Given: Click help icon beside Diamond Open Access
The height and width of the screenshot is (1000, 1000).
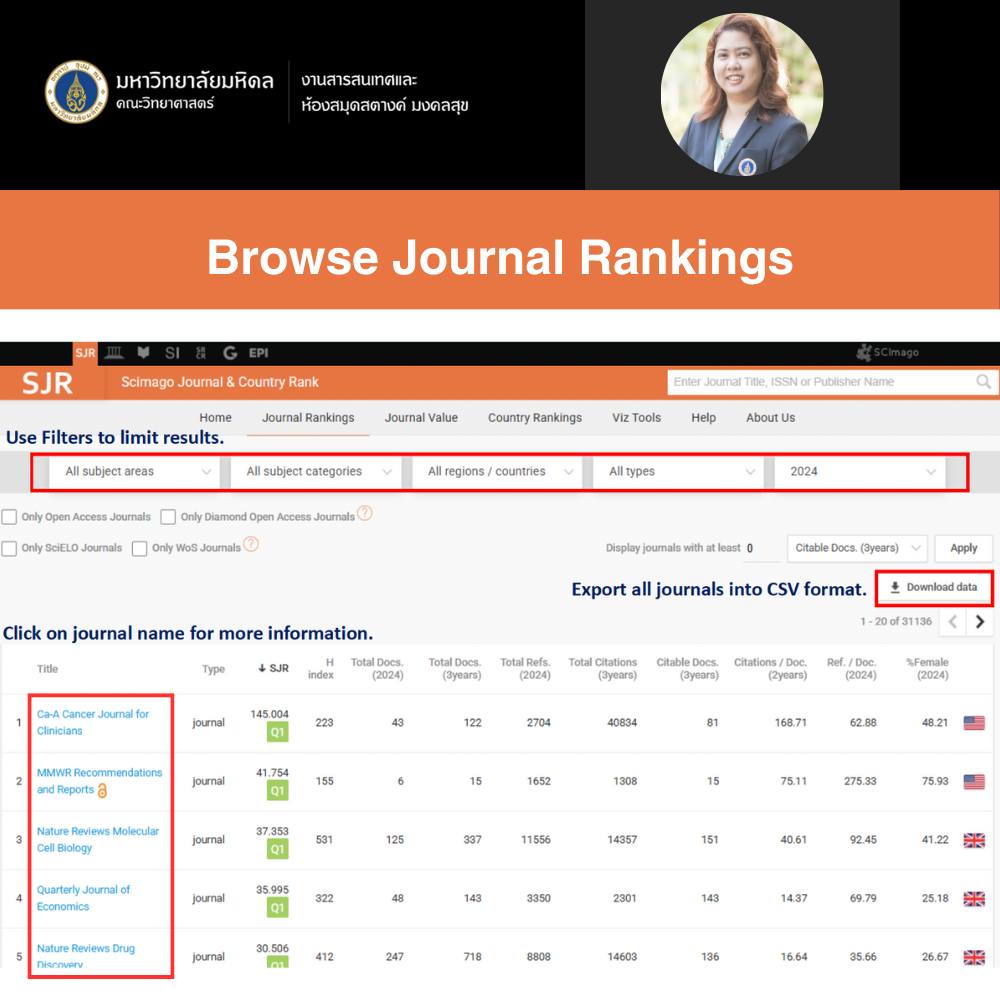Looking at the screenshot, I should pos(365,514).
